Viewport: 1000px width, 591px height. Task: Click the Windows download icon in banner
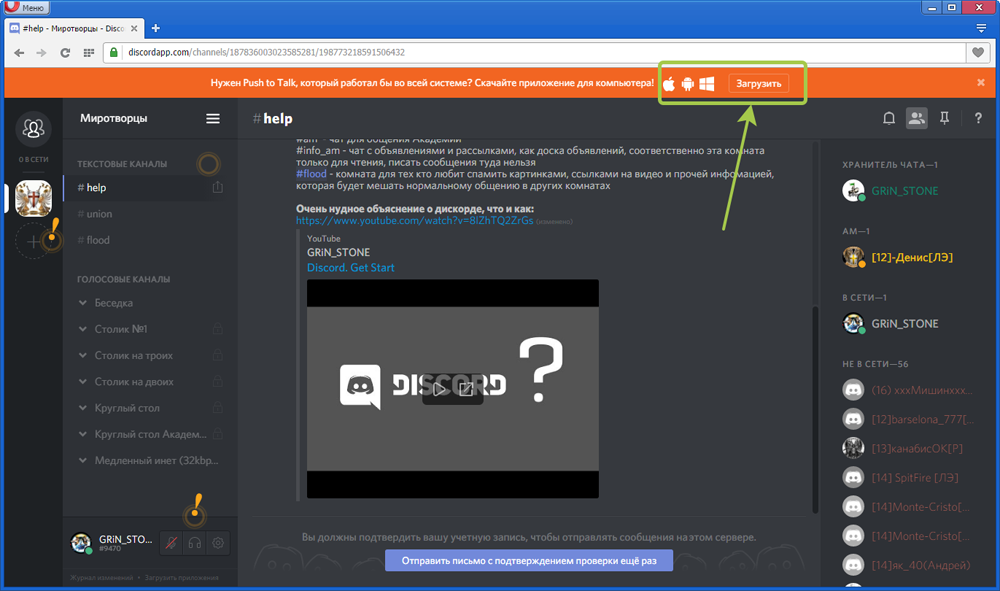[x=707, y=84]
